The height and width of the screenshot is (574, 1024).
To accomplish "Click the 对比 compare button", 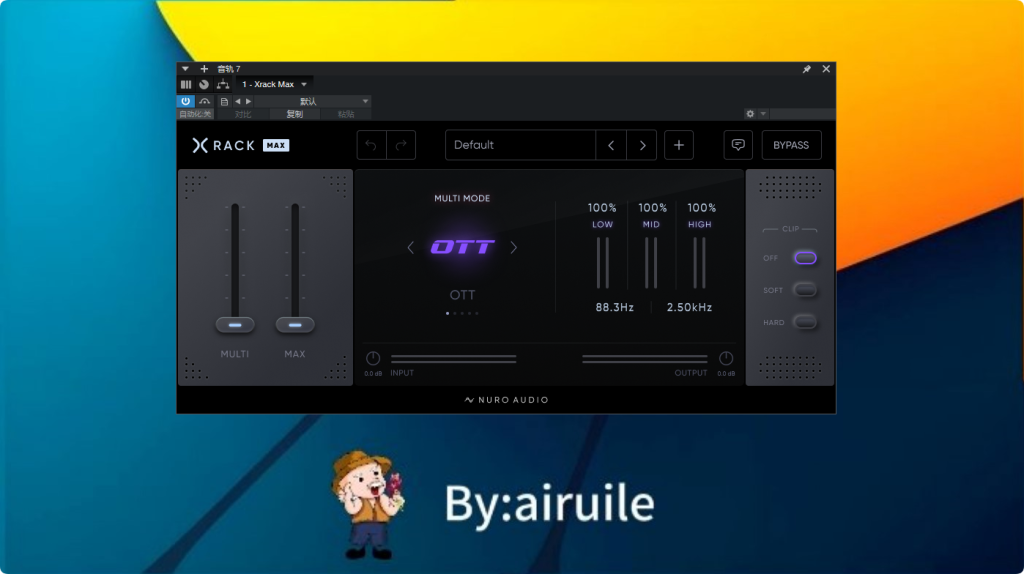I will click(x=243, y=114).
